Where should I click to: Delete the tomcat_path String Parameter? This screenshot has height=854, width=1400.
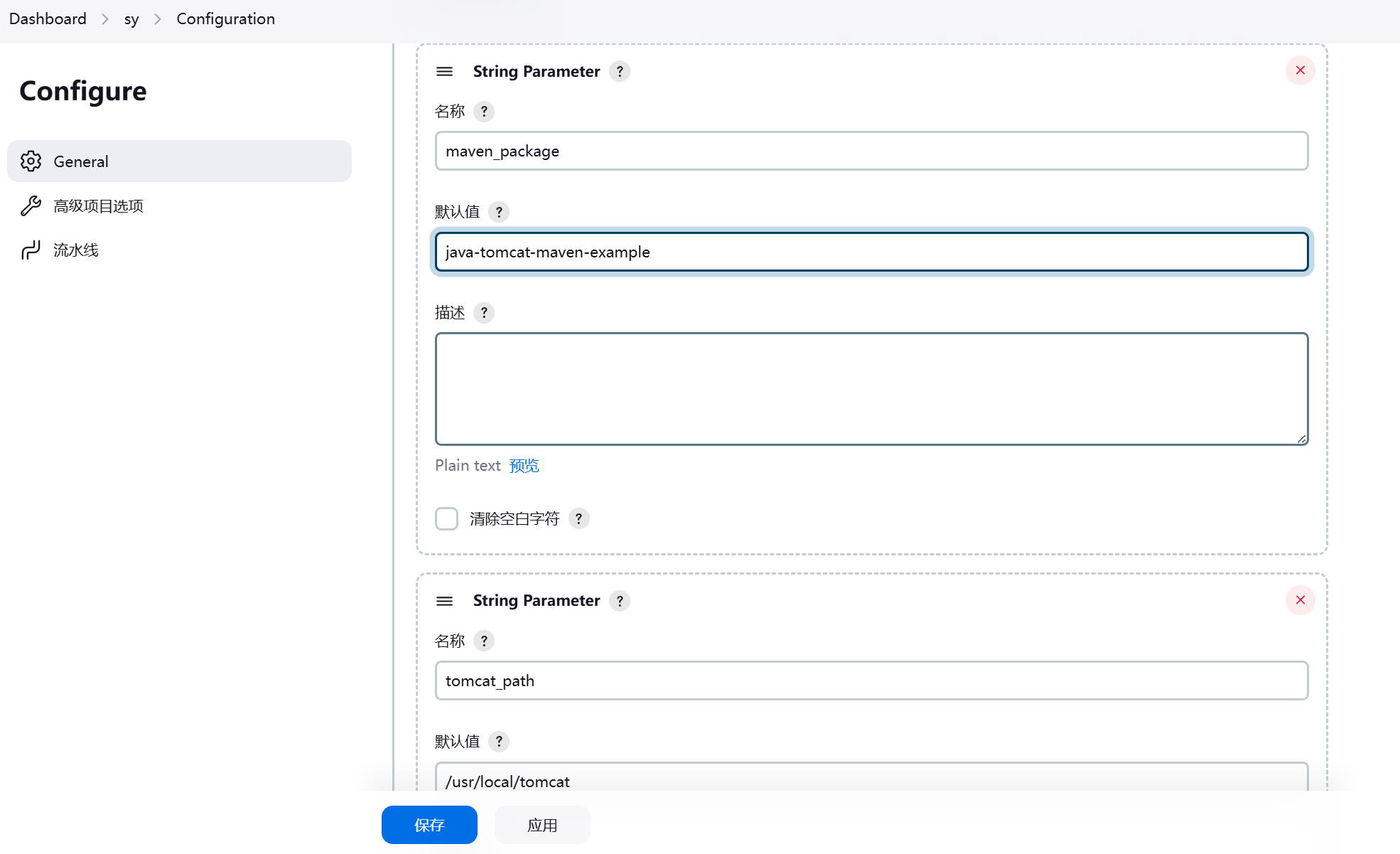(x=1300, y=600)
